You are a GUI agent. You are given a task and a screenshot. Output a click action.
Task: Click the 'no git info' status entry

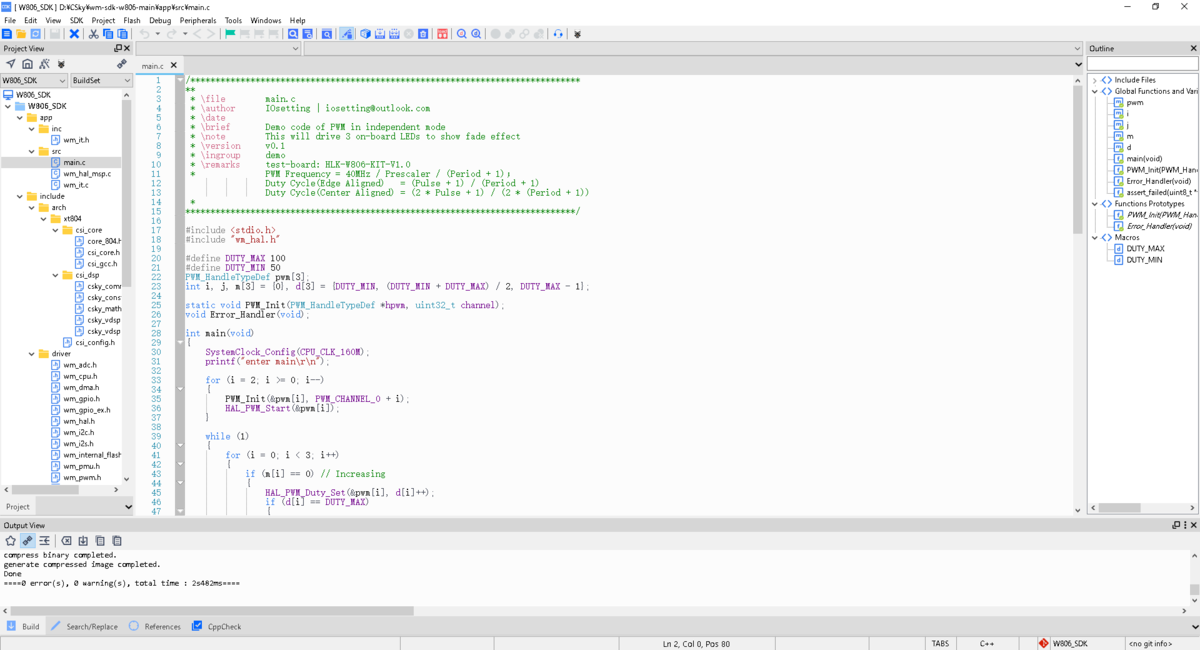(x=1150, y=643)
